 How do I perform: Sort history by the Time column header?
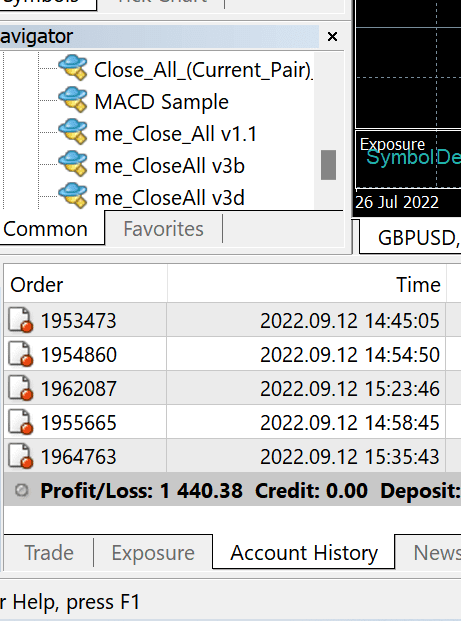click(x=307, y=285)
